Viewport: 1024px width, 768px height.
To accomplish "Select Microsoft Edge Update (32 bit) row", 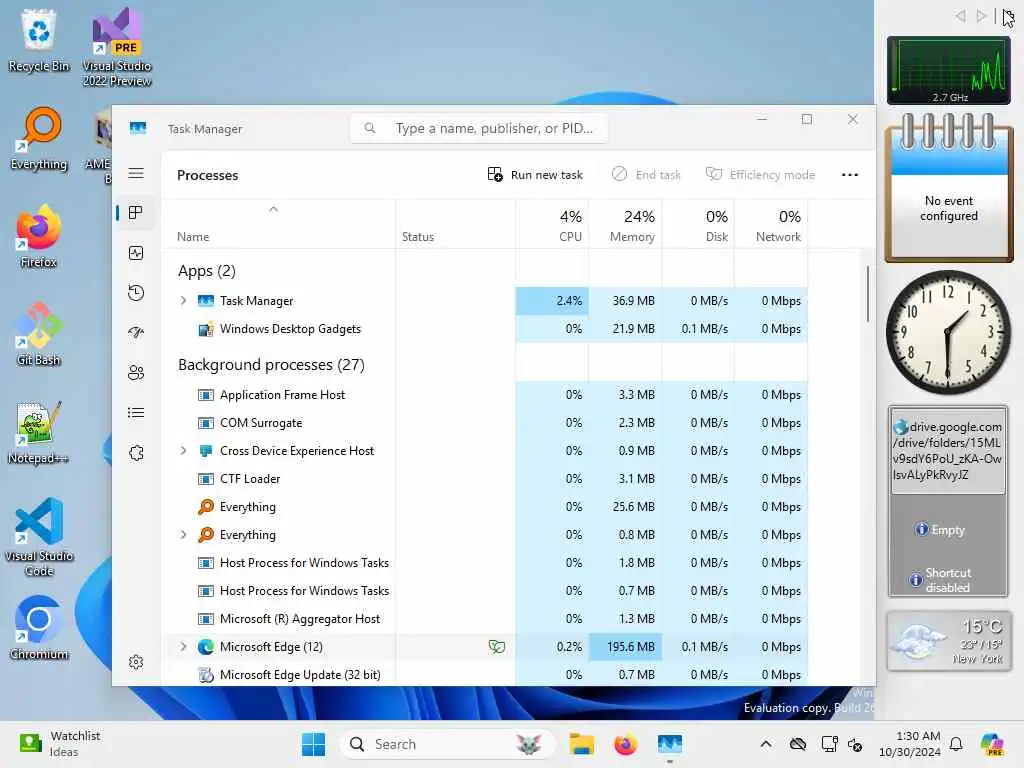I will click(484, 675).
